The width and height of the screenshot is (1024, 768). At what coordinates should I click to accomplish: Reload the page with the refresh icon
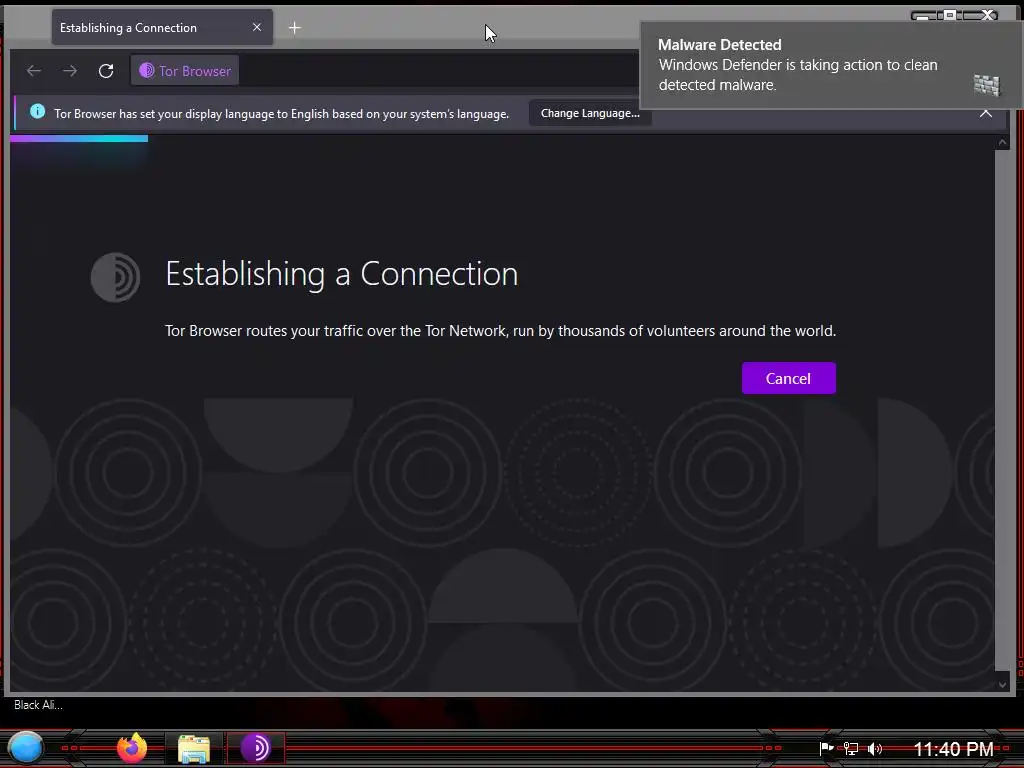tap(106, 71)
